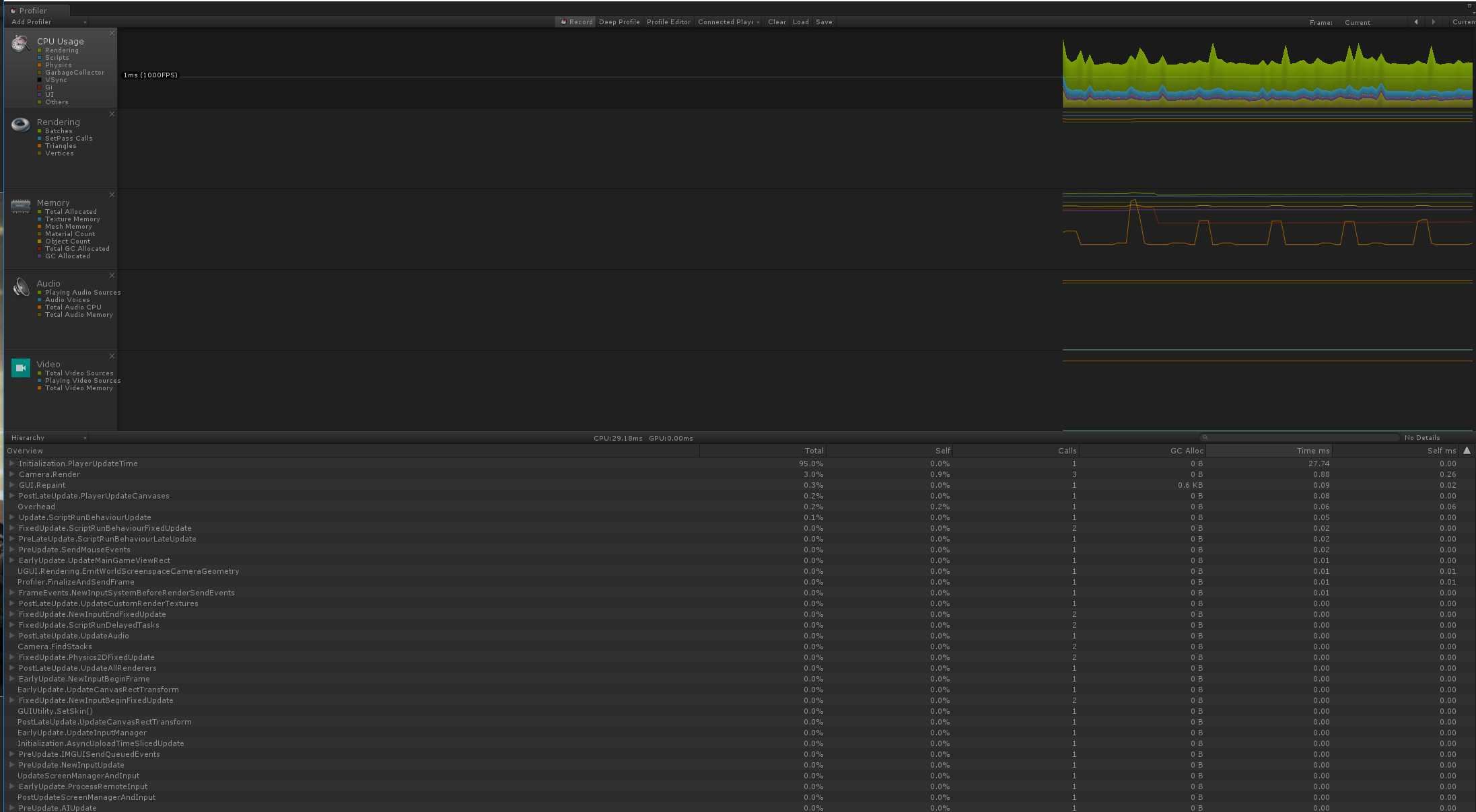Go to the previous frame arrow
1476x812 pixels.
pyautogui.click(x=1416, y=22)
